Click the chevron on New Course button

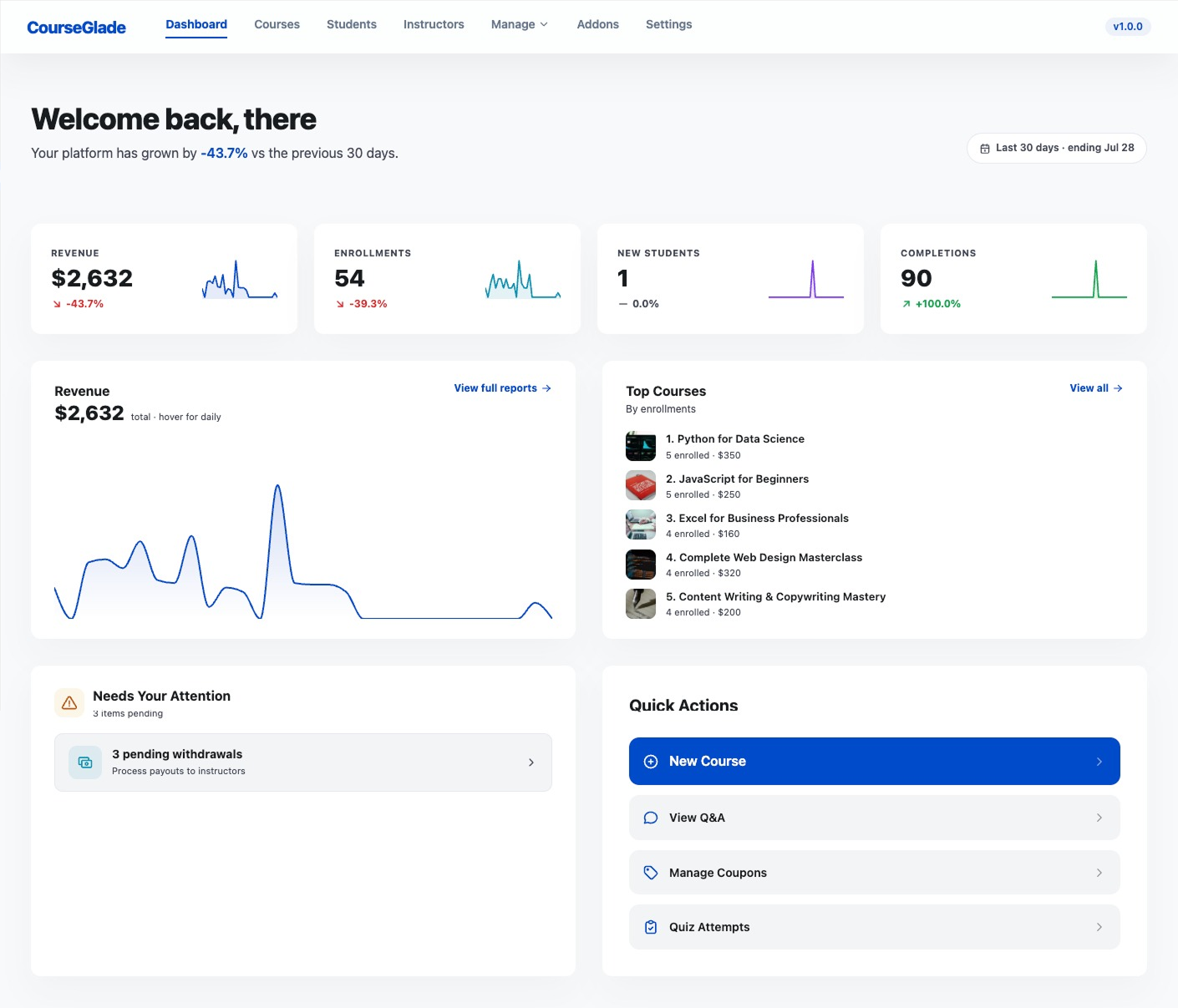click(1099, 762)
